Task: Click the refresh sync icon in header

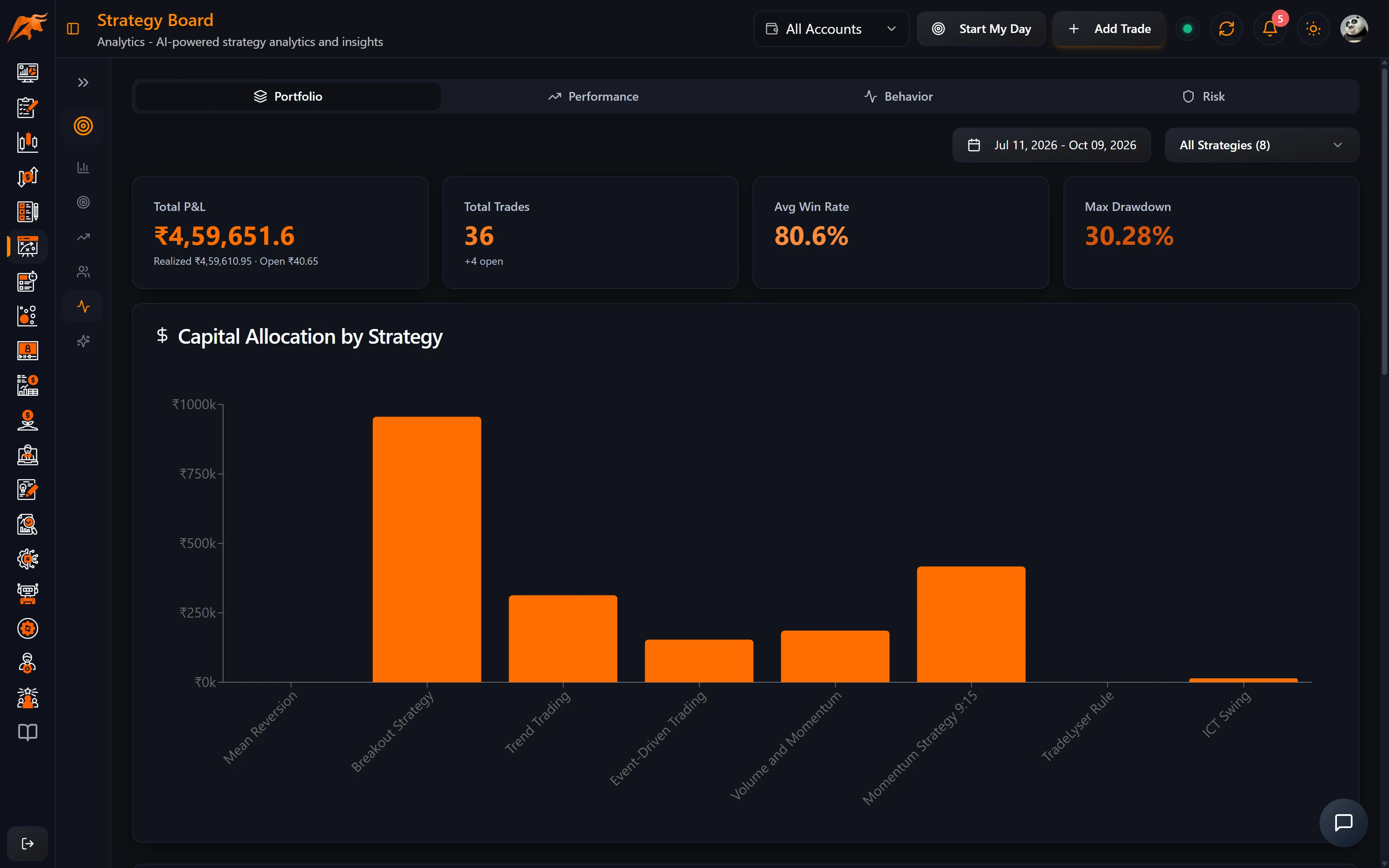Action: (1227, 29)
